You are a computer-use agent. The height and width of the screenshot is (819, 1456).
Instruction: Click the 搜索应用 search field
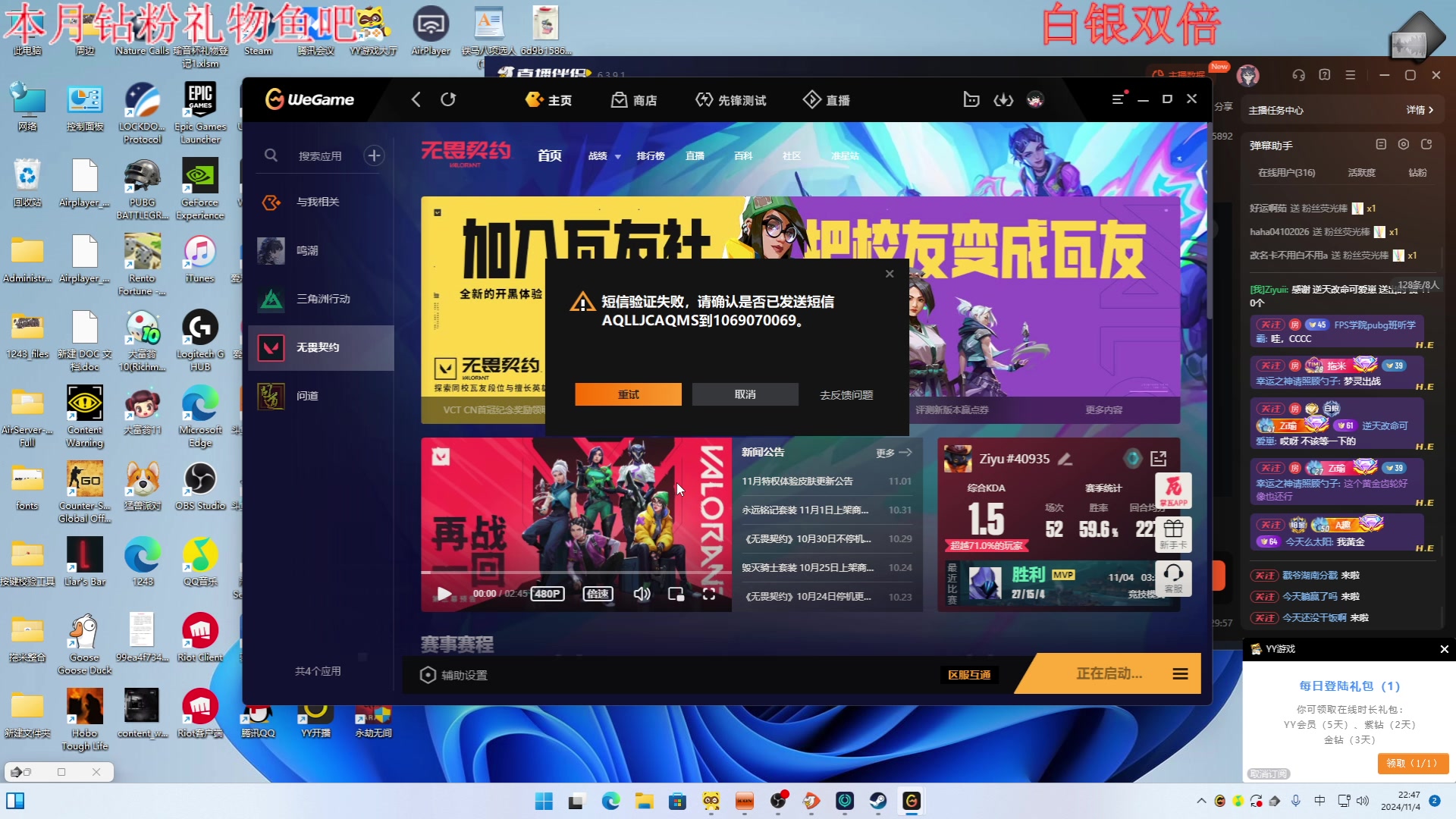(x=319, y=156)
